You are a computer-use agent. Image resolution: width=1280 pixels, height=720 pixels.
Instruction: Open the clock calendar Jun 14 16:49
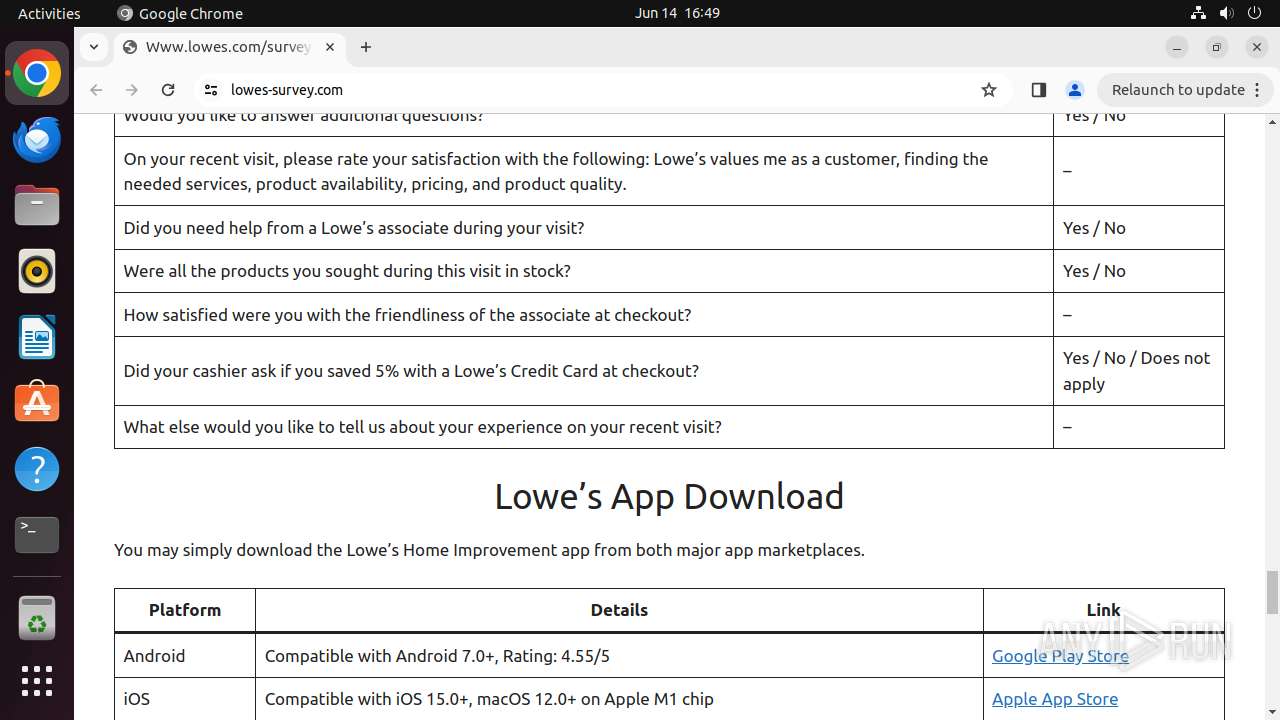coord(677,13)
